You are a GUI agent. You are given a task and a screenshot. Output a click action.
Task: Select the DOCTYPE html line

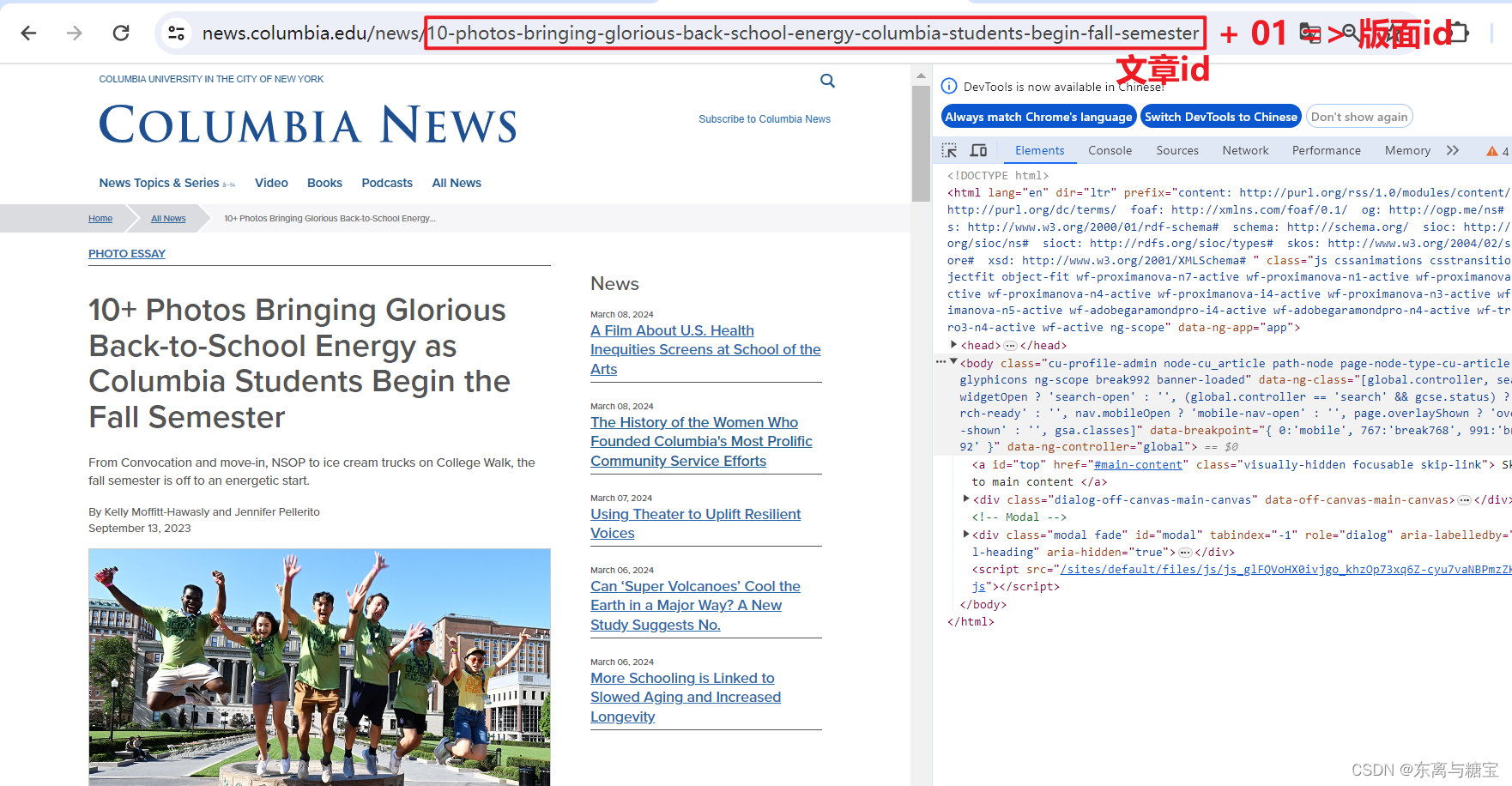pos(997,175)
